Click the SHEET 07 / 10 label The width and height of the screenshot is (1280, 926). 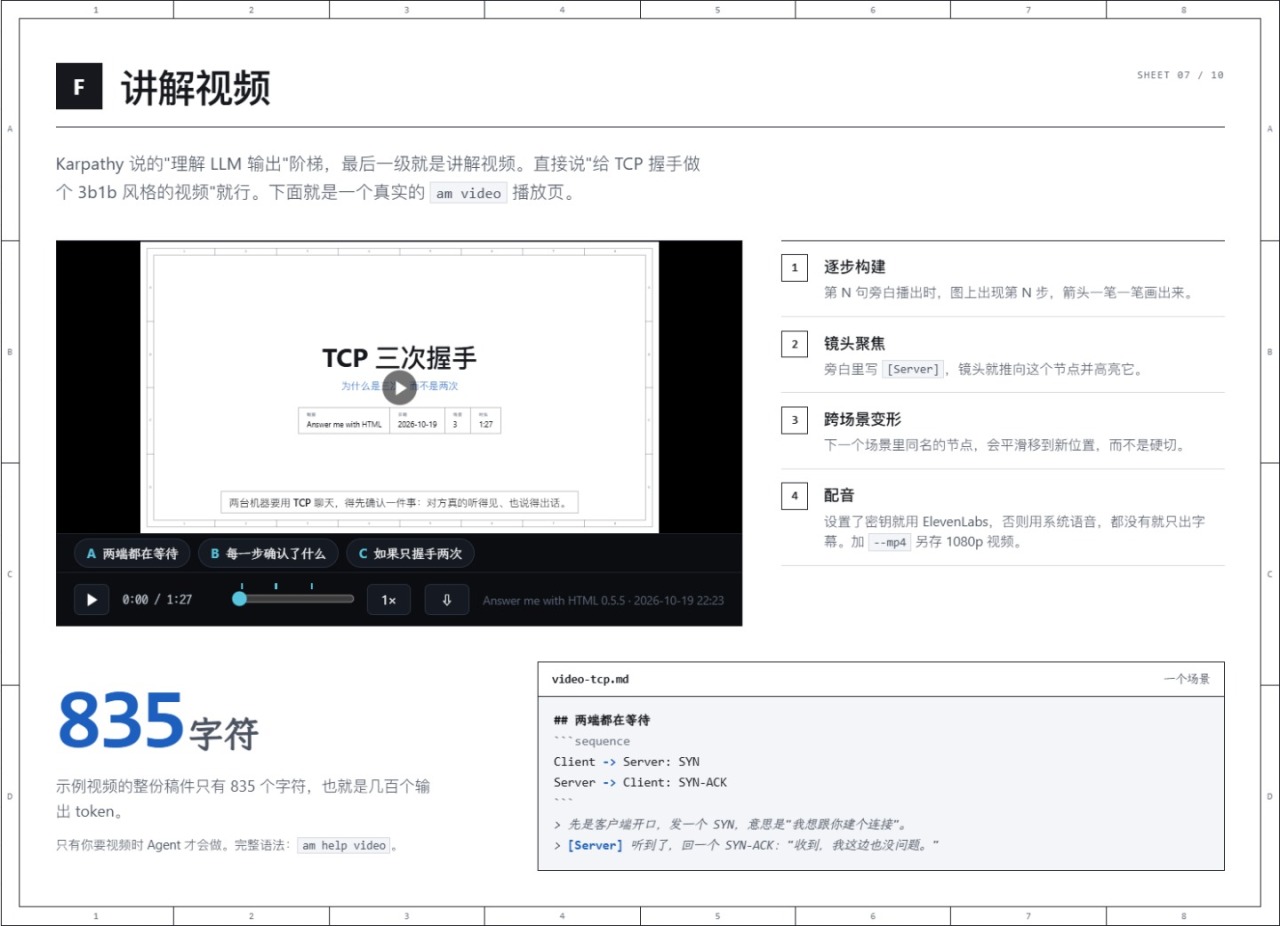(1180, 75)
